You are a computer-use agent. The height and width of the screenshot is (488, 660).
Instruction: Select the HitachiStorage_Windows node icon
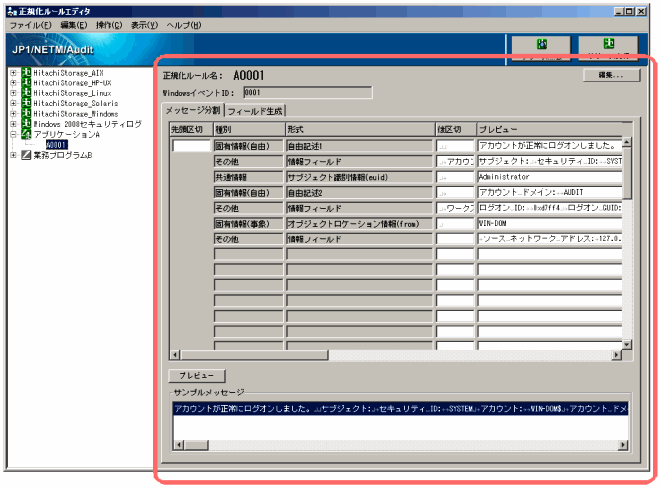click(x=25, y=113)
